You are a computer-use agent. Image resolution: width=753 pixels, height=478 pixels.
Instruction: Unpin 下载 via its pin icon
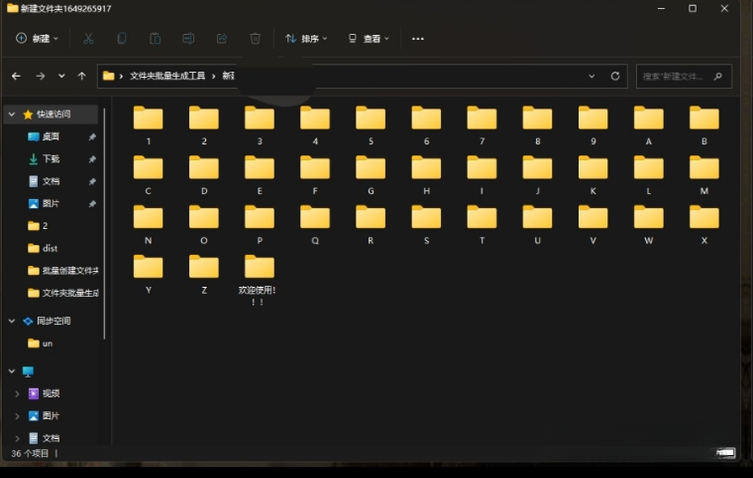coord(92,159)
